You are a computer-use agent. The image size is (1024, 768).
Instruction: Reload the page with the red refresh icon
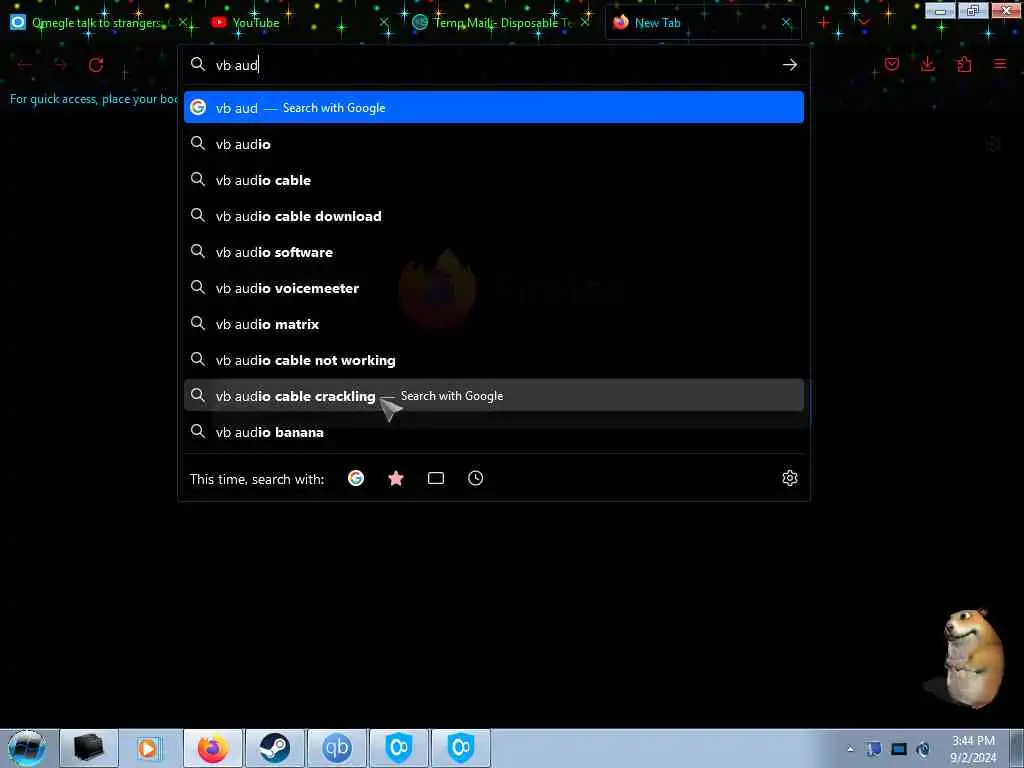tap(96, 65)
